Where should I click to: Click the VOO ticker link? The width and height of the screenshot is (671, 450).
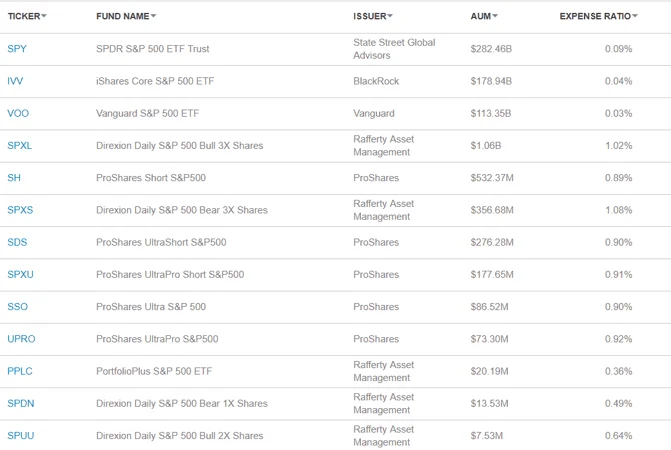[x=18, y=114]
